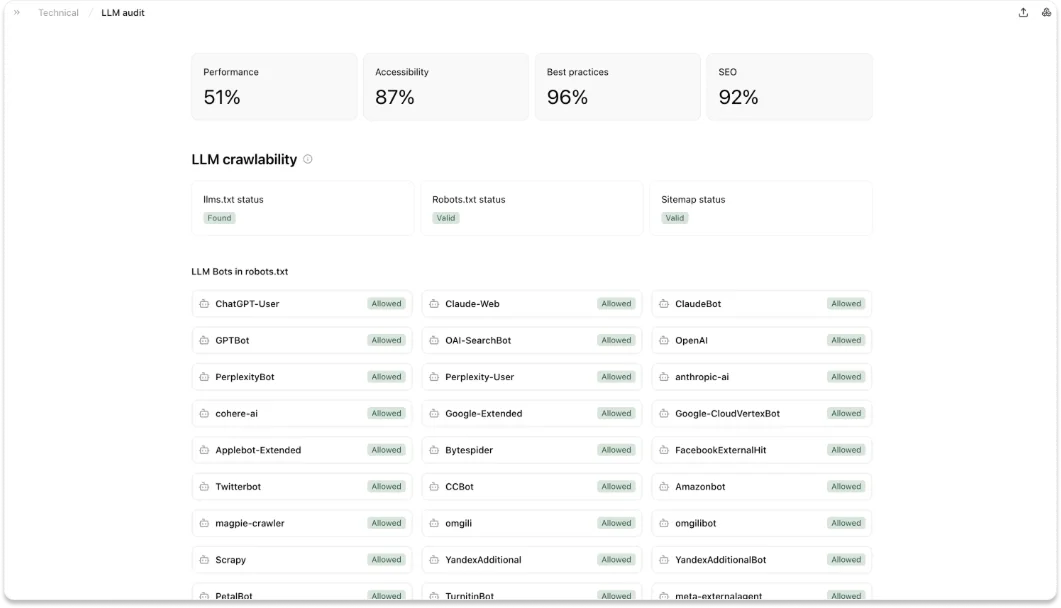Click the bot icon next to Perplexity-User

tap(434, 377)
